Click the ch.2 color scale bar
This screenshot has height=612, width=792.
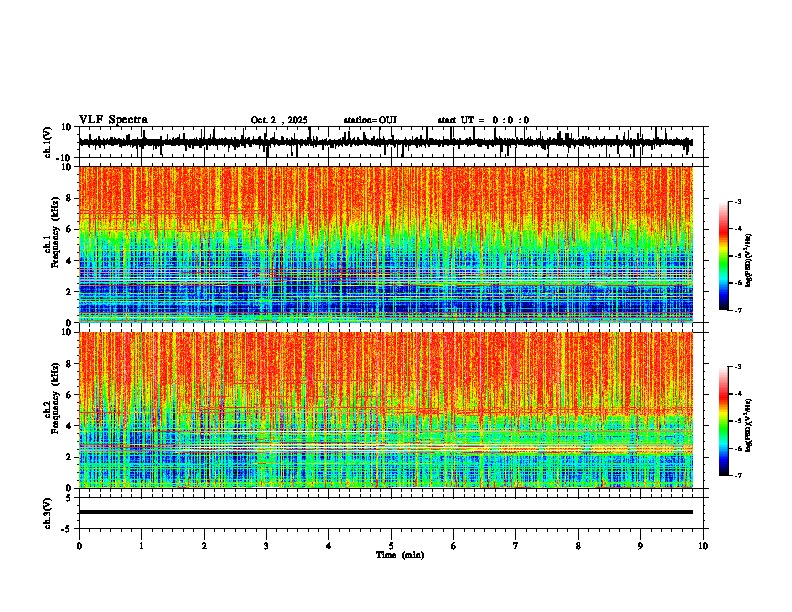pos(724,421)
